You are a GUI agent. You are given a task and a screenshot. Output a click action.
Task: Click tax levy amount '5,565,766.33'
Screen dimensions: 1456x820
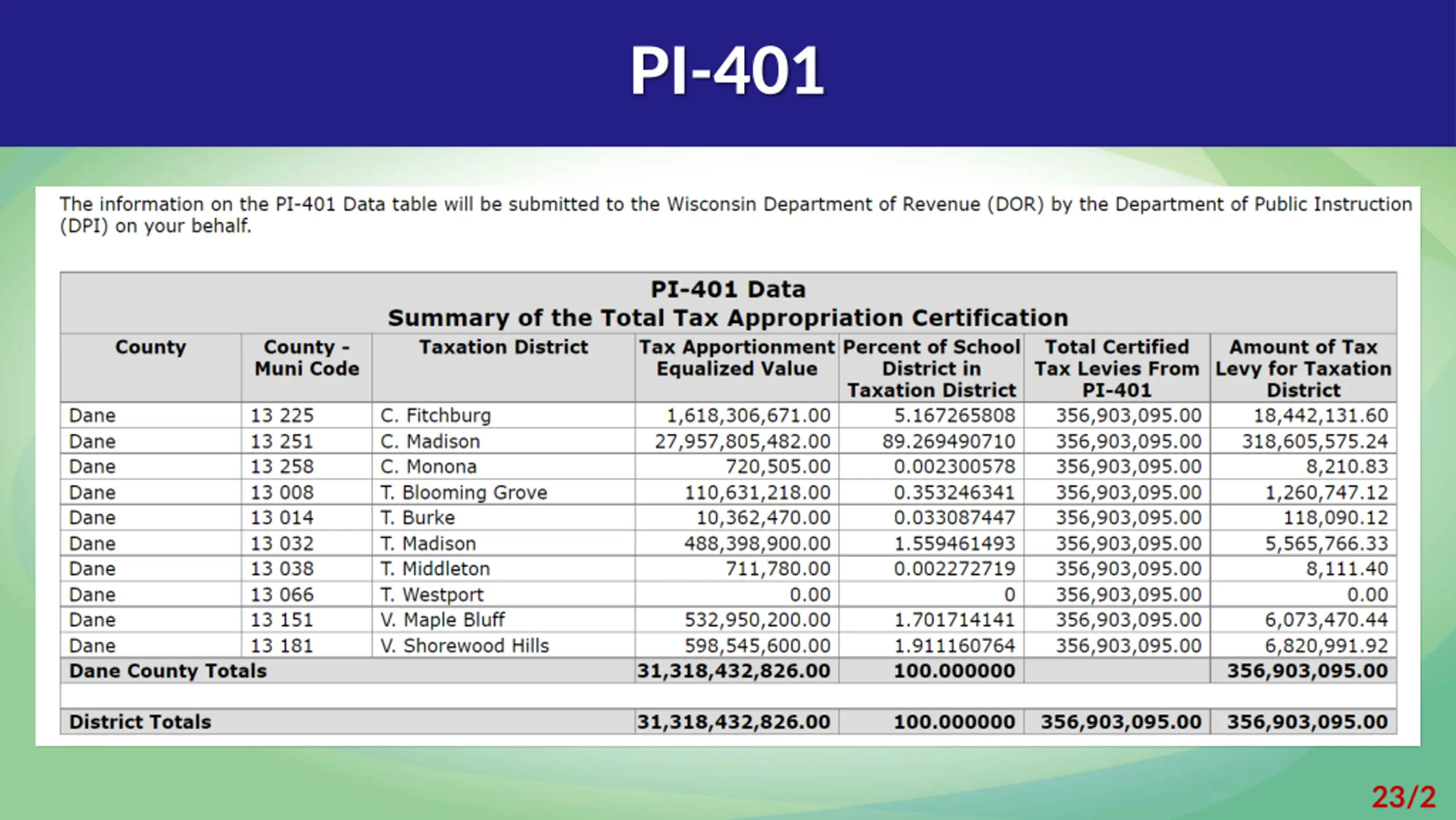point(1326,543)
